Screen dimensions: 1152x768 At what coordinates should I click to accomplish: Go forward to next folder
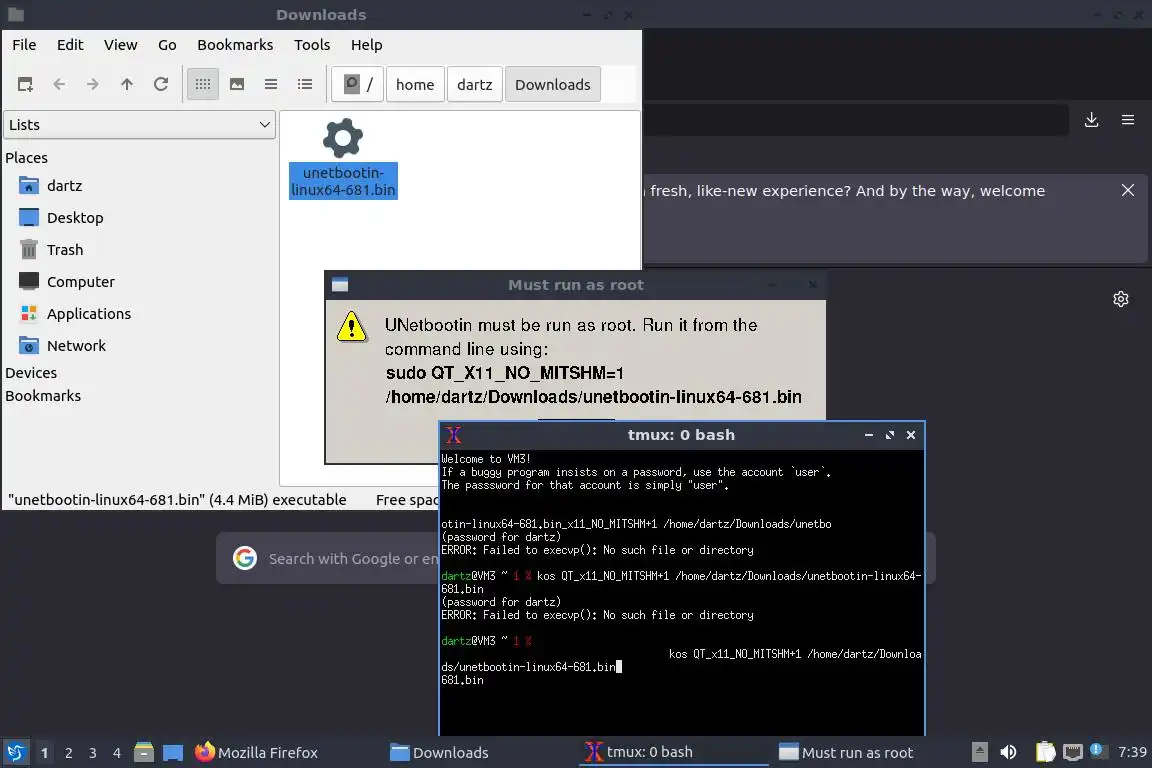pyautogui.click(x=93, y=85)
